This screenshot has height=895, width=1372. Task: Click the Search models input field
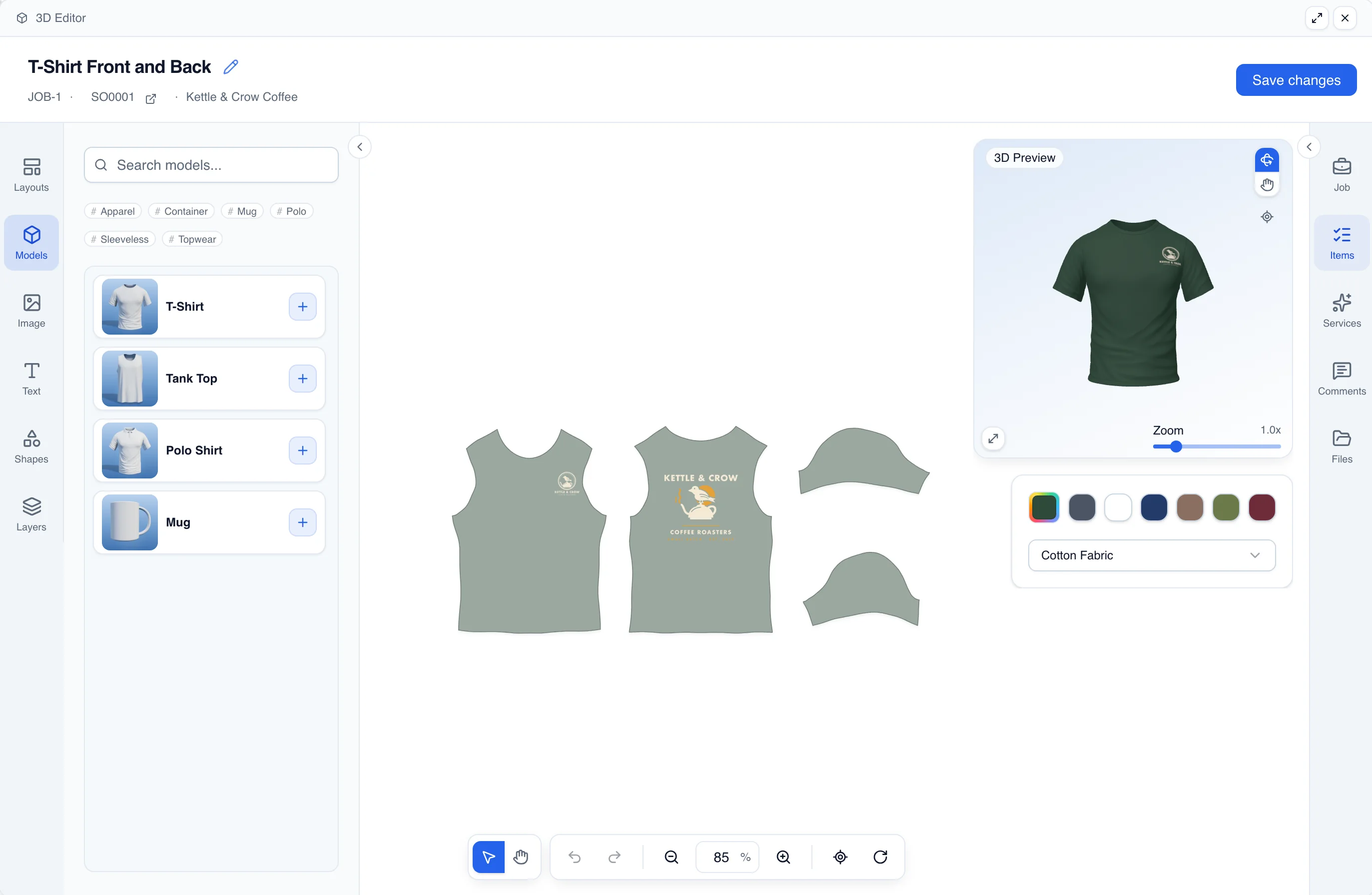tap(211, 165)
